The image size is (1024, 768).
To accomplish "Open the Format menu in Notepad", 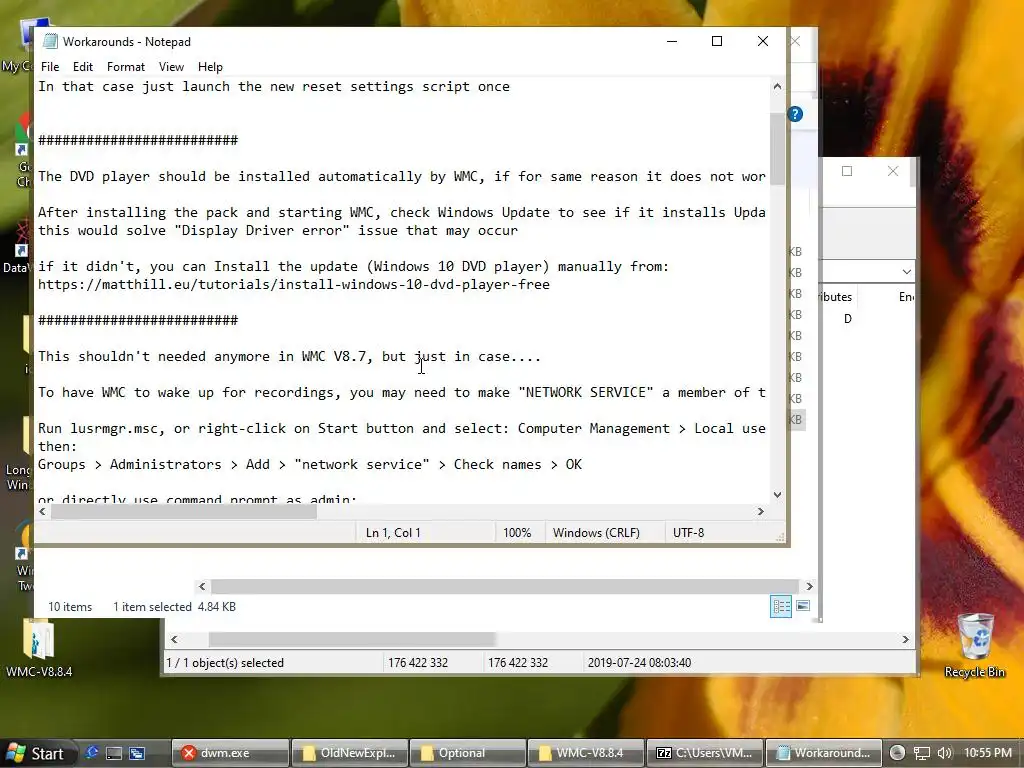I will point(125,67).
